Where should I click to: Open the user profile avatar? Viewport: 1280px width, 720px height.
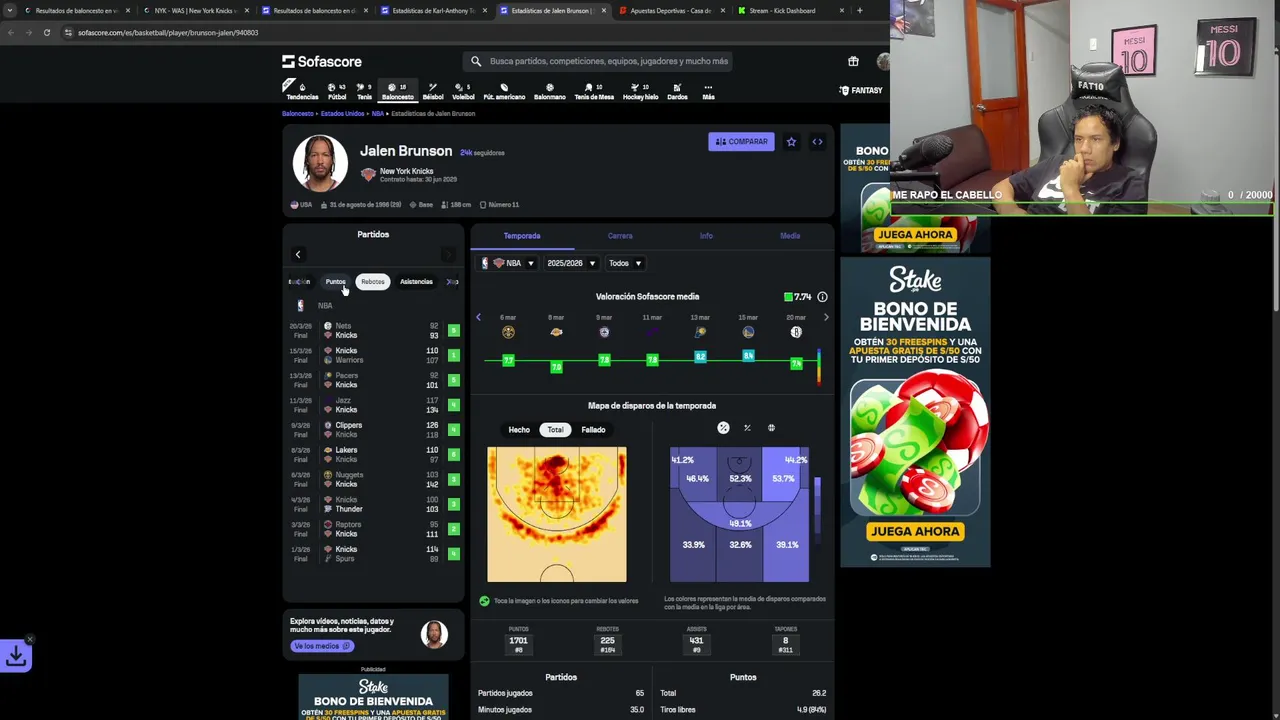tap(882, 61)
